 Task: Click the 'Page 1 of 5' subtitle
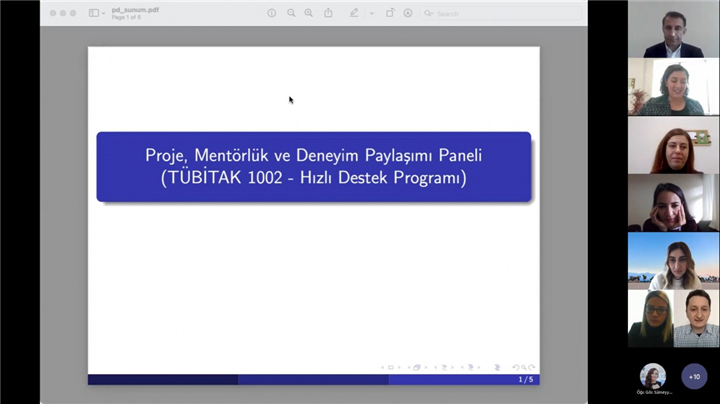tap(126, 17)
